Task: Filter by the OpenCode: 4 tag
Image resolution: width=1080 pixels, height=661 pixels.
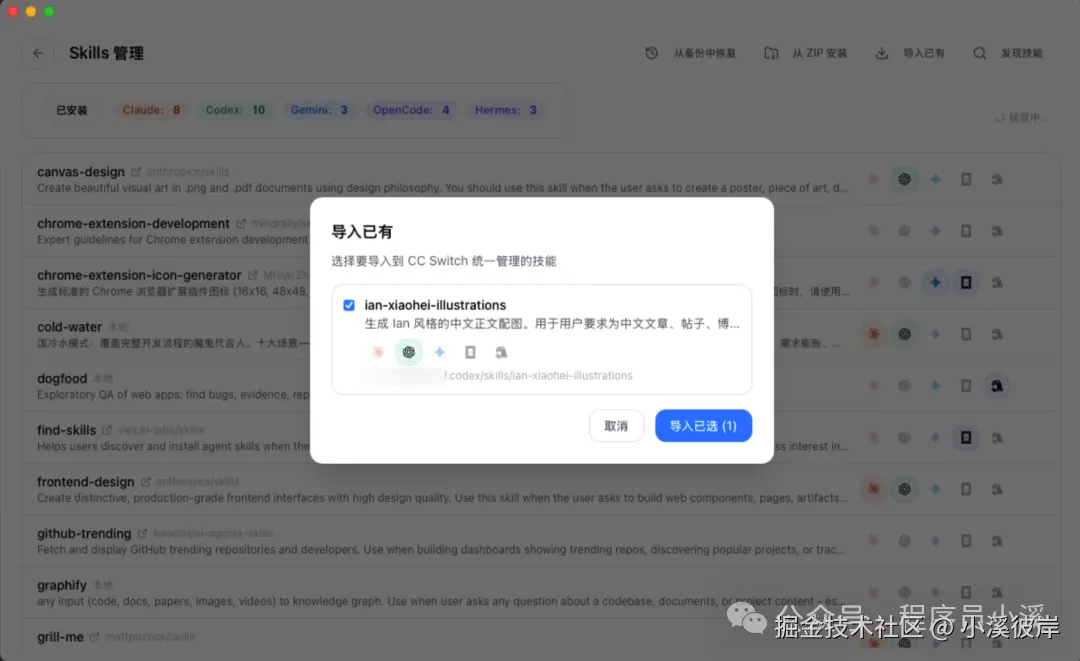Action: (x=411, y=110)
